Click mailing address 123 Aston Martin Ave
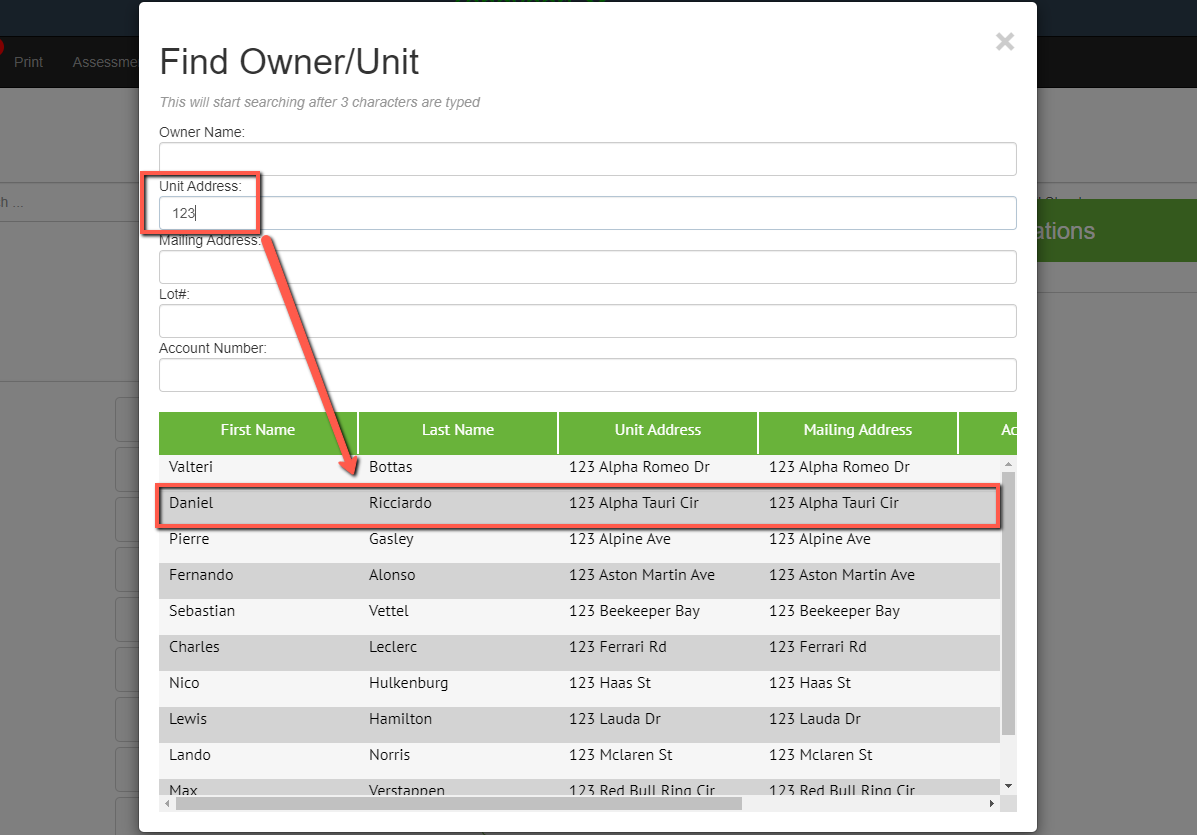Viewport: 1197px width, 835px height. tap(842, 574)
